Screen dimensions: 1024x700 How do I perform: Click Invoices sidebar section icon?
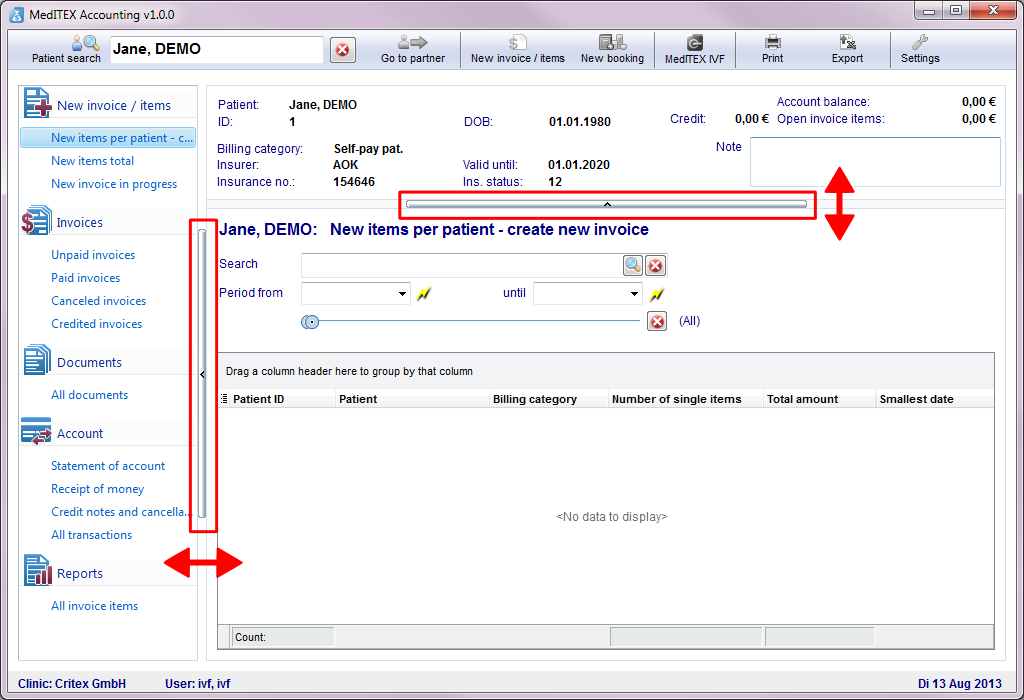pyautogui.click(x=36, y=221)
